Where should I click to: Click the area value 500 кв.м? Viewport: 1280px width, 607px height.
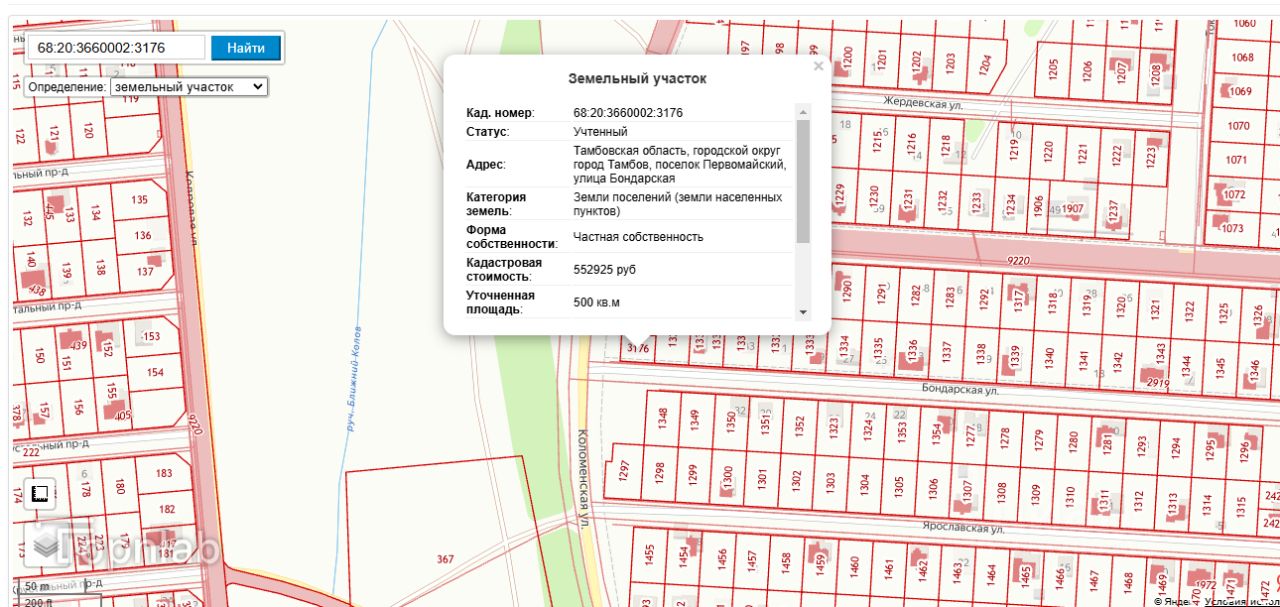pos(597,302)
